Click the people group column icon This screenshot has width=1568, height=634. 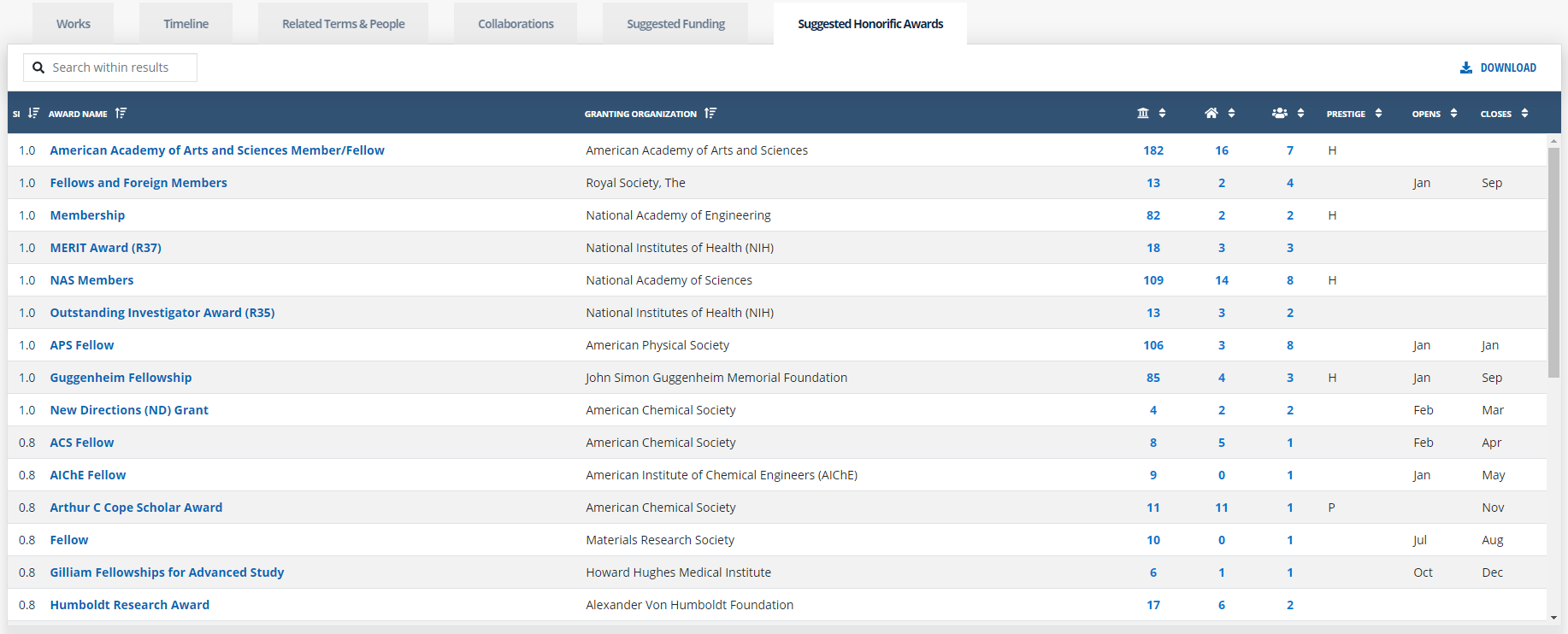point(1280,113)
